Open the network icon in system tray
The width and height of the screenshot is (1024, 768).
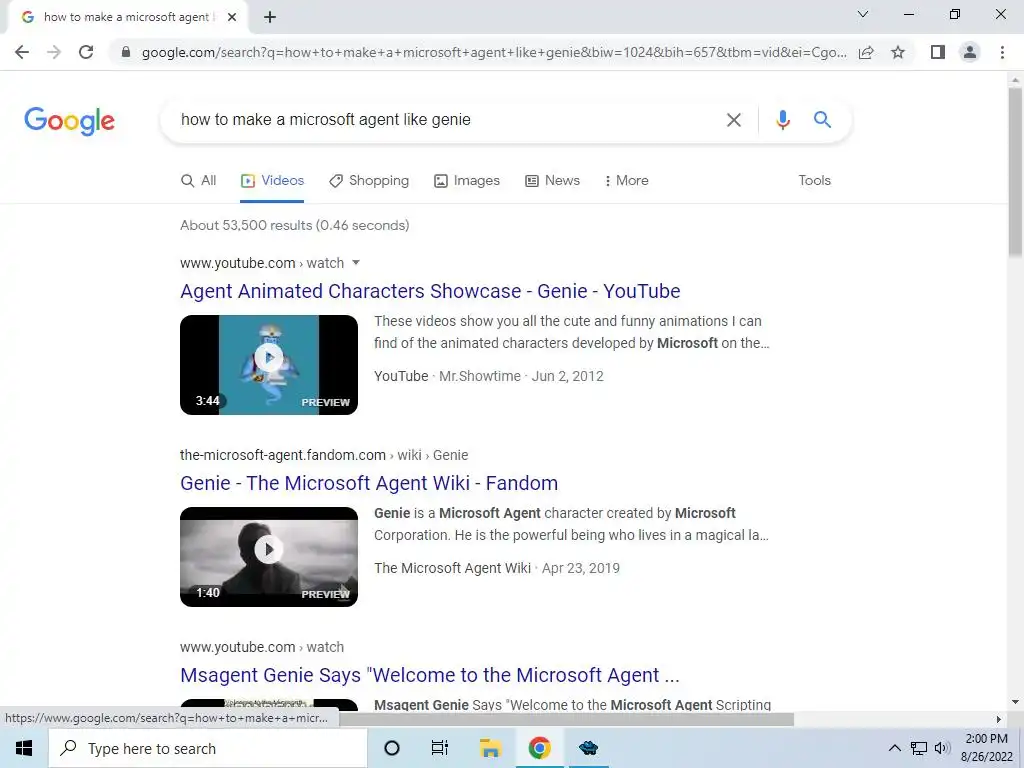pos(920,748)
